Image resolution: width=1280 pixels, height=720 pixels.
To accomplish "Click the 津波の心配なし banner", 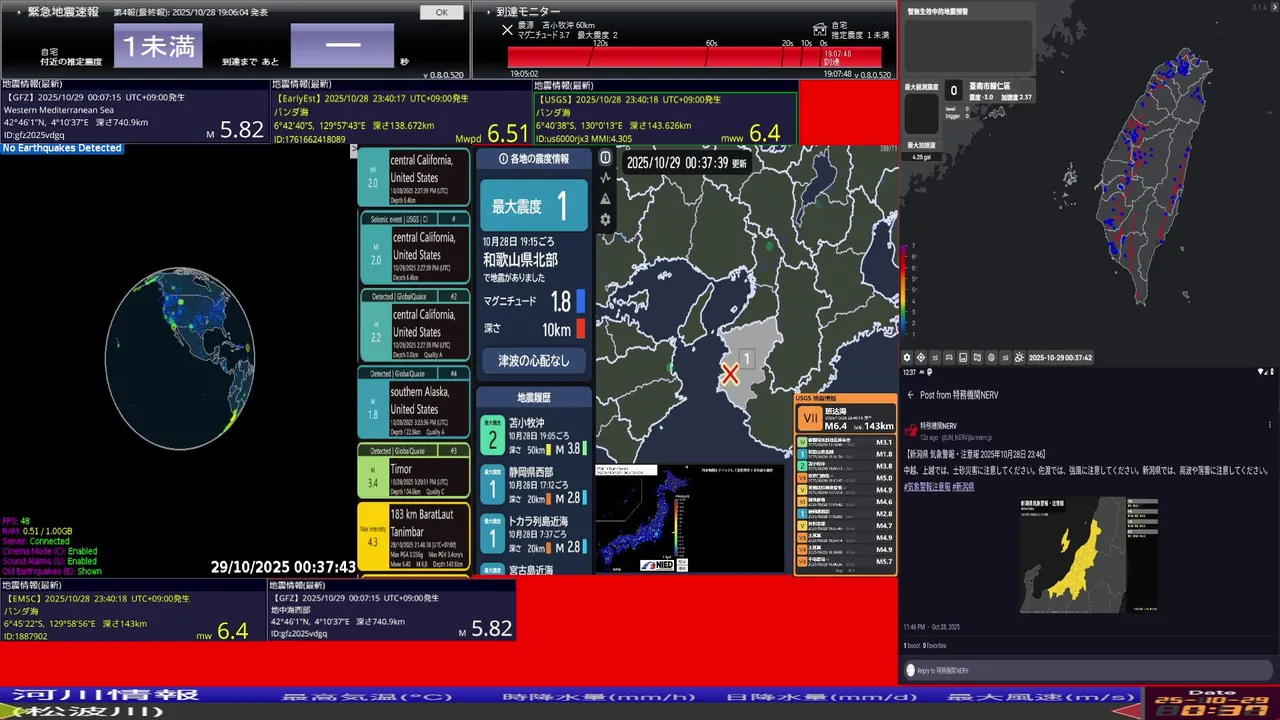I will [534, 361].
